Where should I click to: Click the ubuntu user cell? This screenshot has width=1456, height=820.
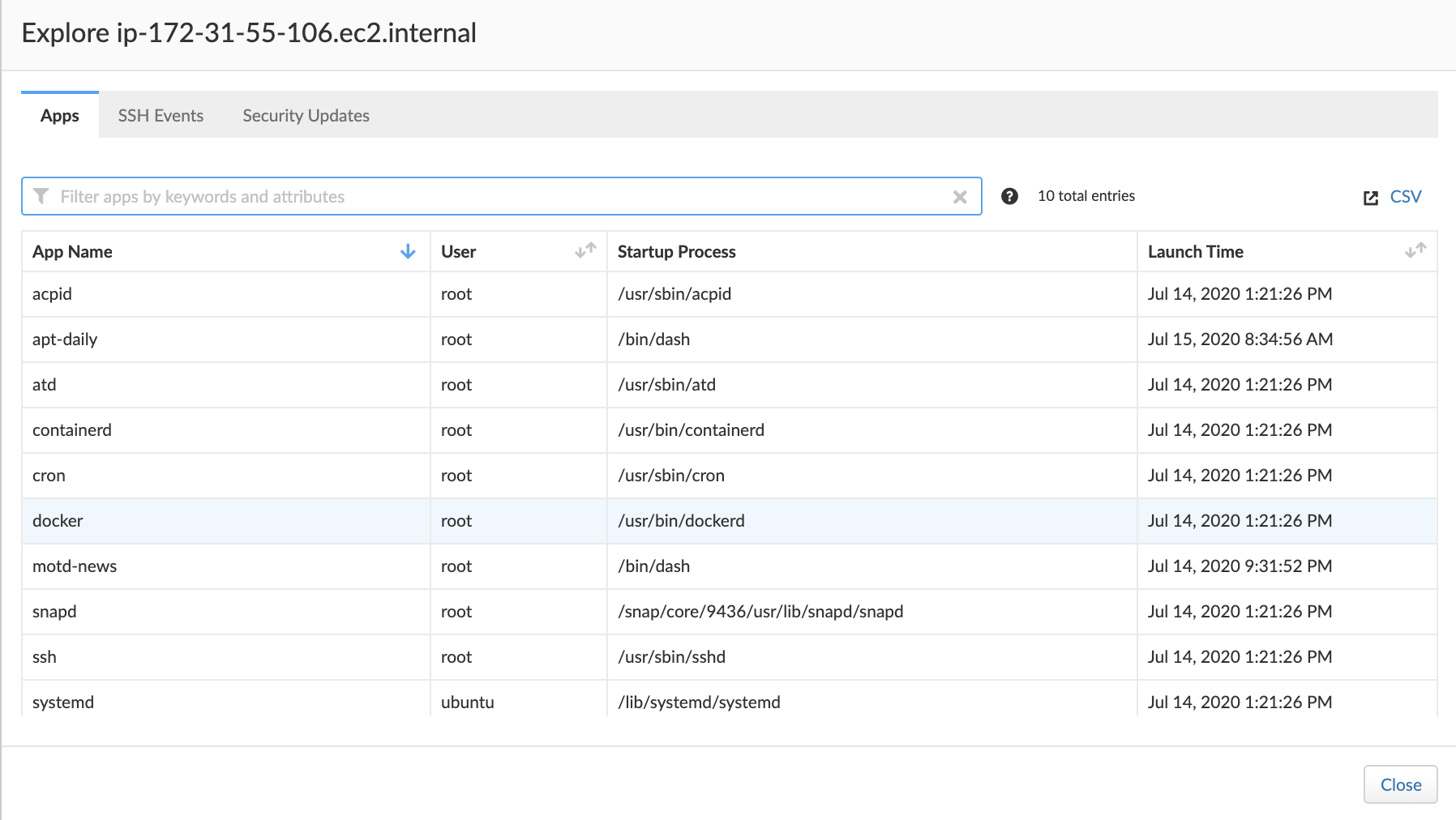pyautogui.click(x=468, y=703)
